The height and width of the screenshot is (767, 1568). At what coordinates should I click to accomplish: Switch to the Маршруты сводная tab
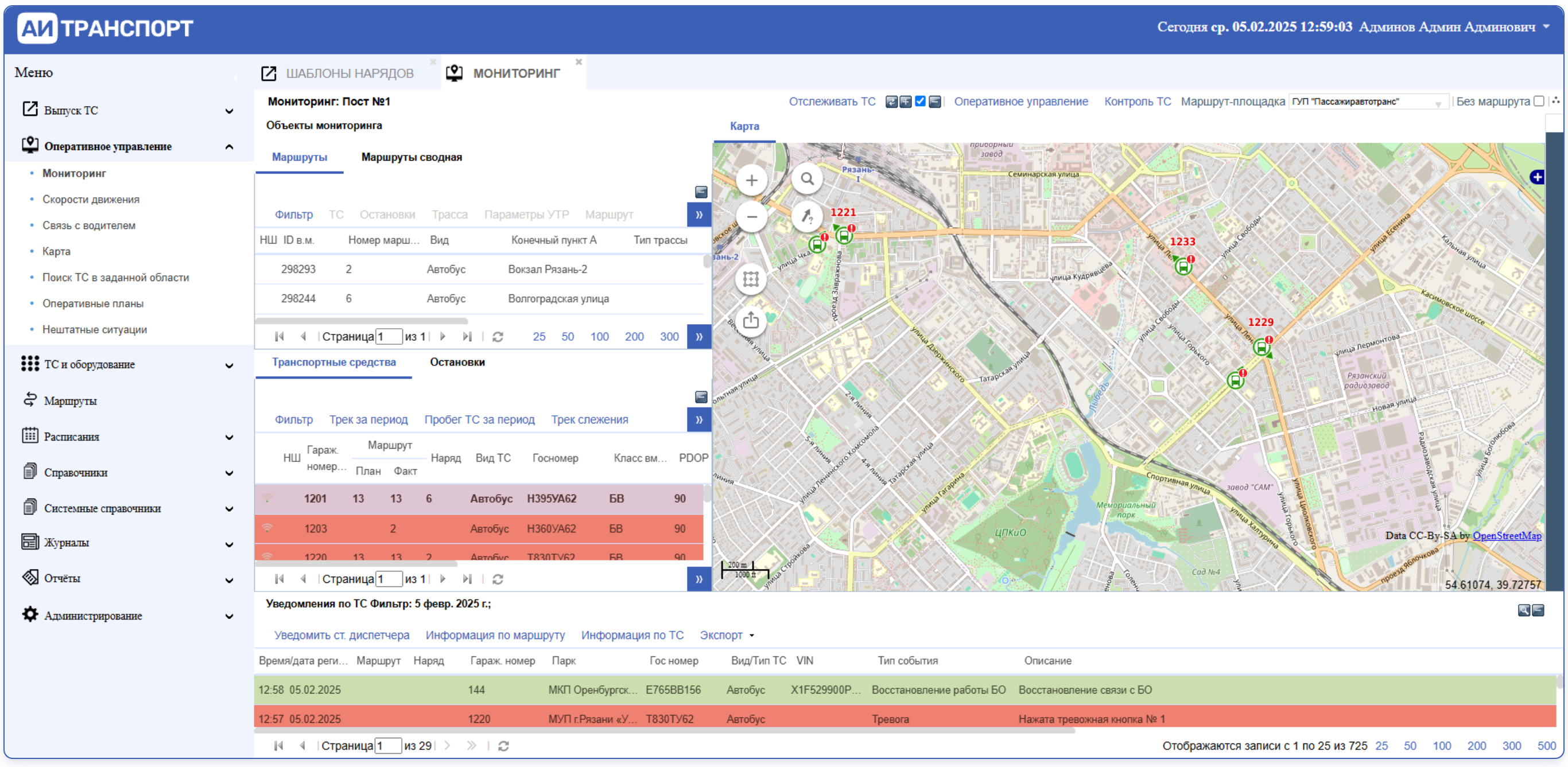pyautogui.click(x=412, y=158)
